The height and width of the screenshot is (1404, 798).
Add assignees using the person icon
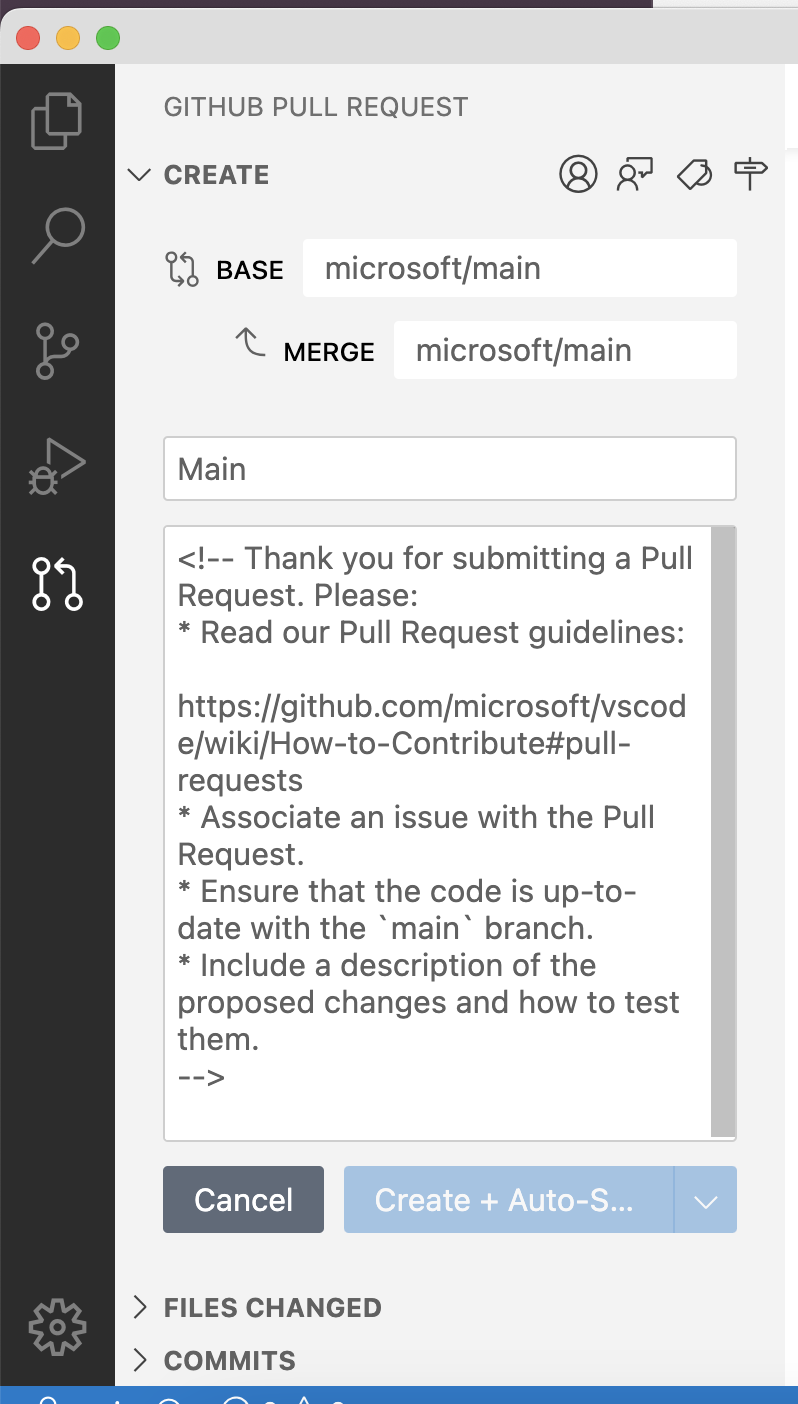click(x=578, y=173)
